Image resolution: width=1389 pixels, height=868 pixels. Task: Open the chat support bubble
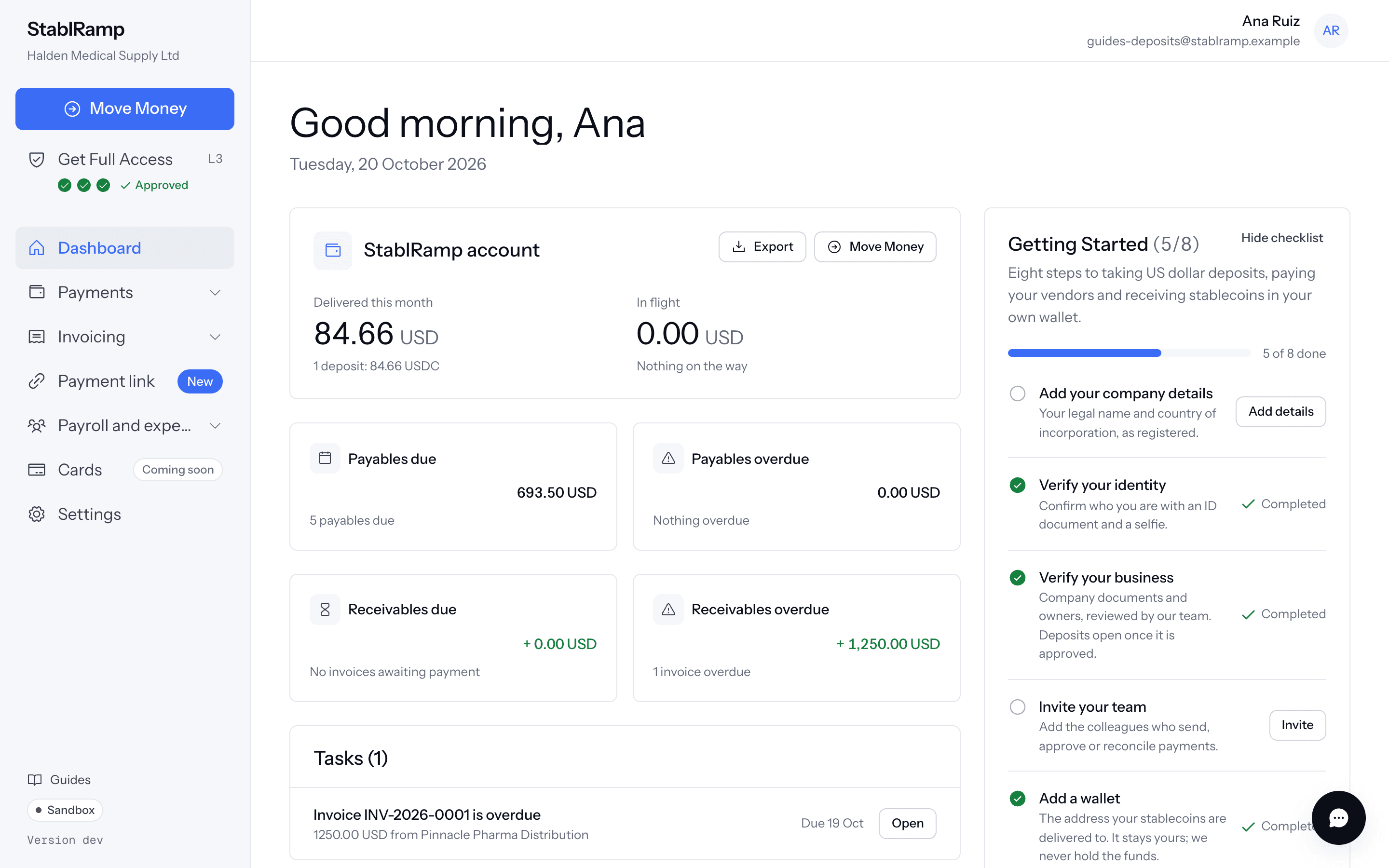point(1338,817)
